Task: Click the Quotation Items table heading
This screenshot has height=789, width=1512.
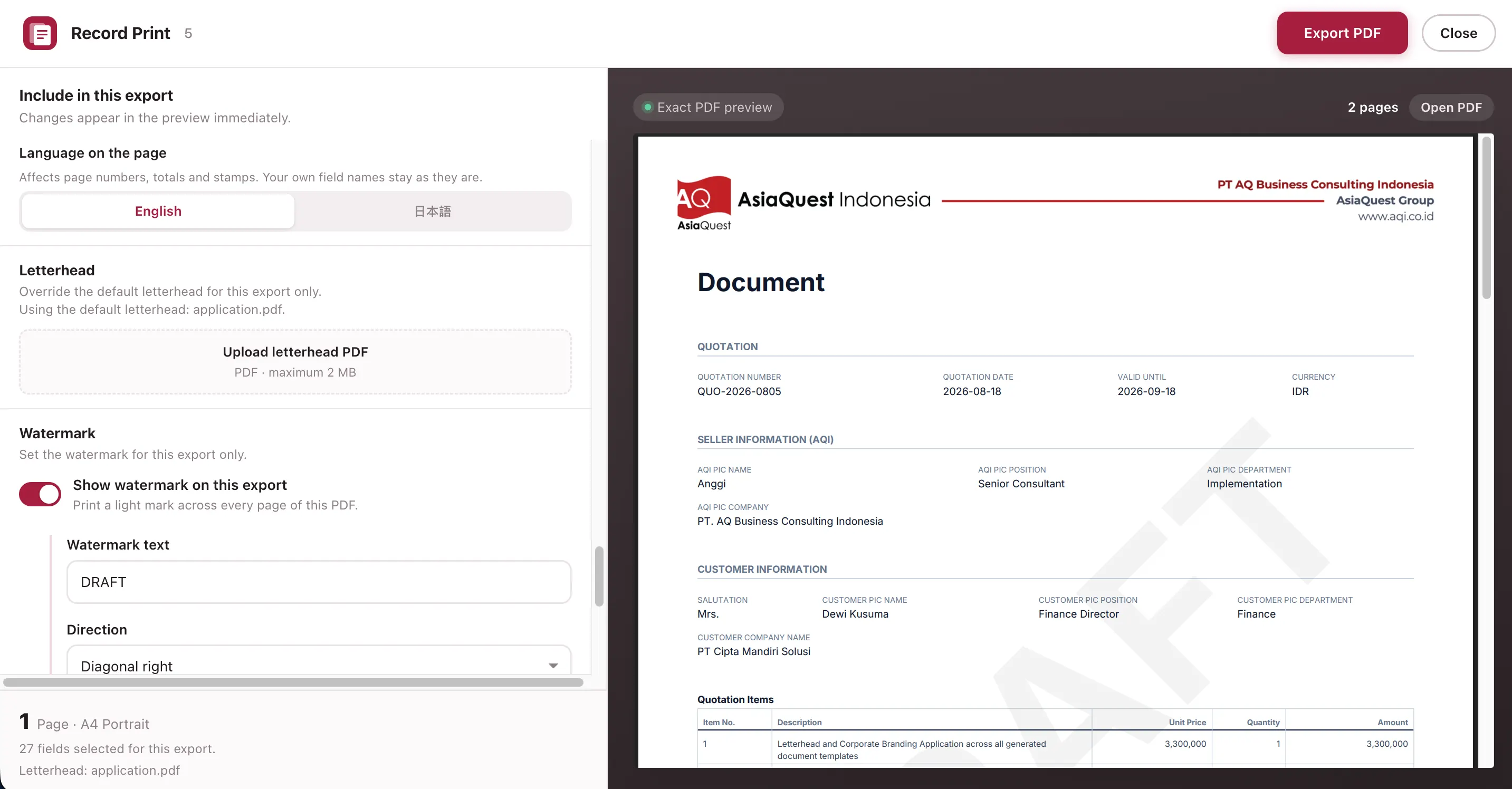Action: (x=735, y=700)
